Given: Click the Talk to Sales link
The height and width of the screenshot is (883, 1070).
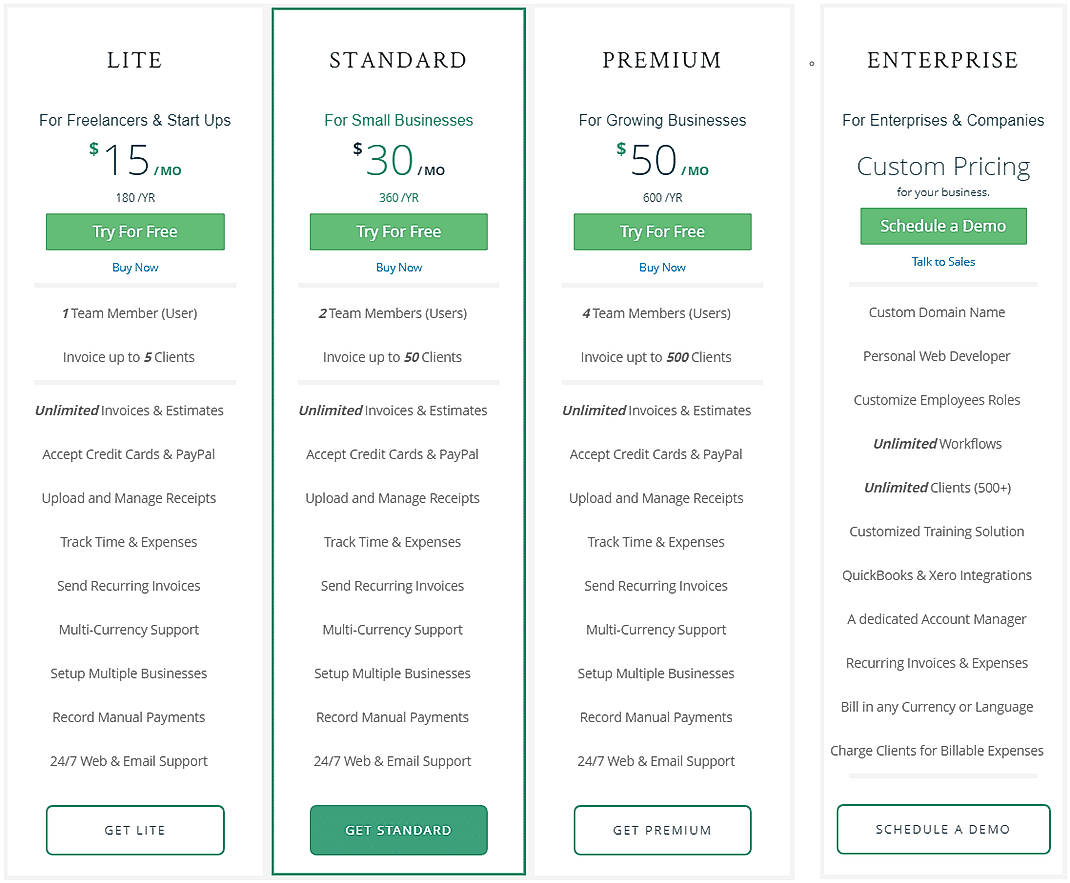Looking at the screenshot, I should tap(943, 261).
